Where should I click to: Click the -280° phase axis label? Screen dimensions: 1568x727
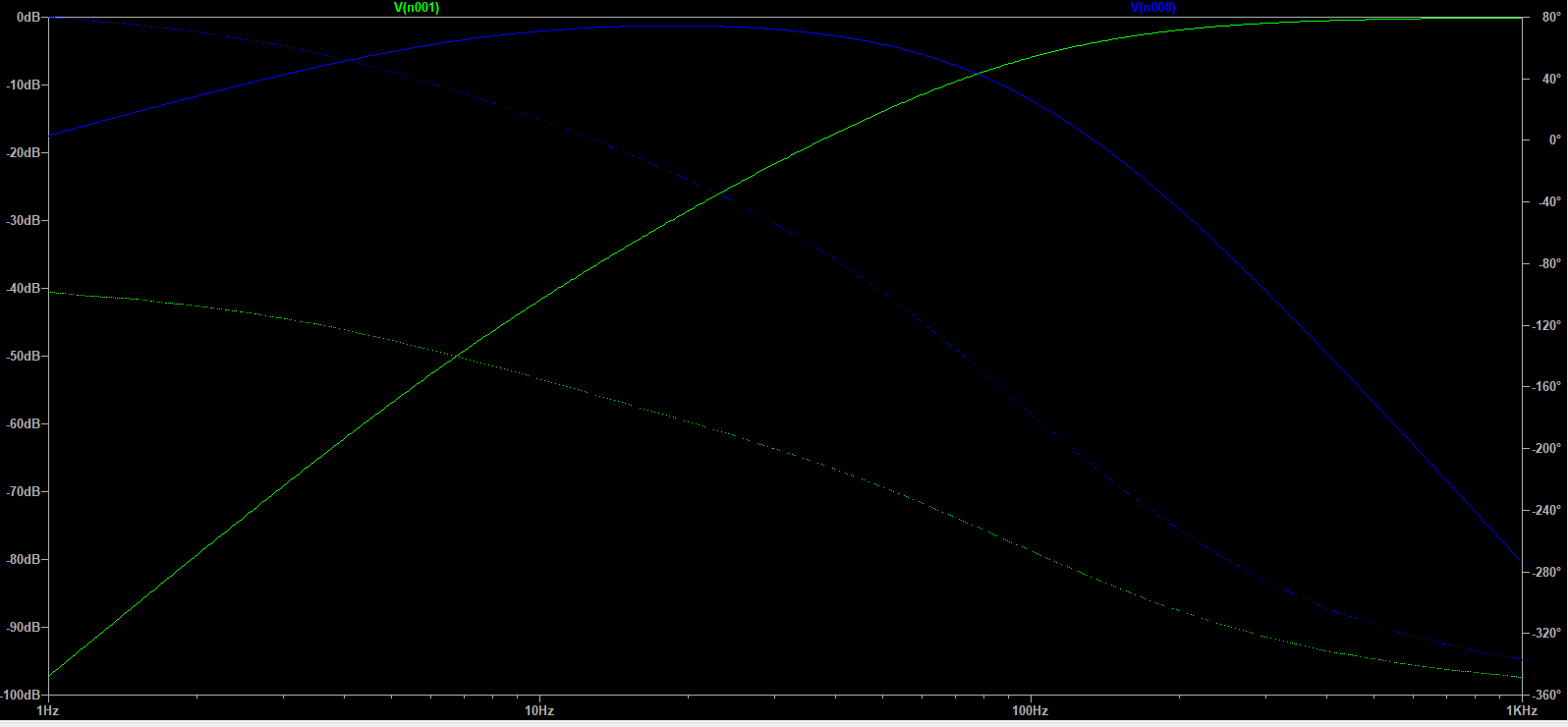[x=1546, y=573]
